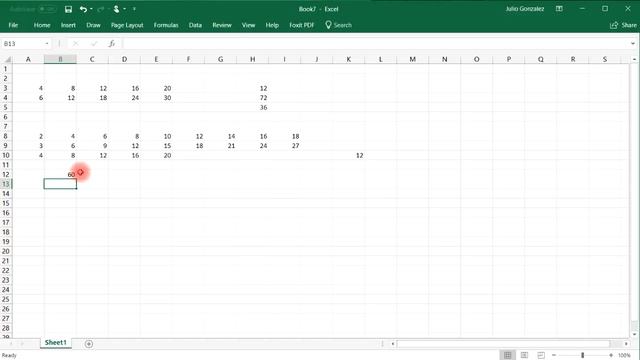
Task: Click account name Julio Gonzalez
Action: coord(524,9)
